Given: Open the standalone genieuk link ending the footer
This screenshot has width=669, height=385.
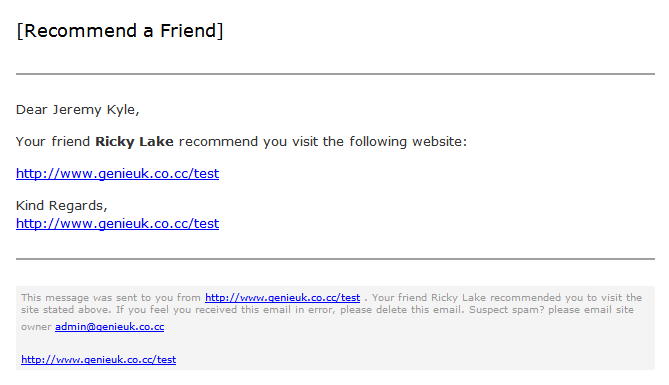Looking at the screenshot, I should pyautogui.click(x=99, y=359).
